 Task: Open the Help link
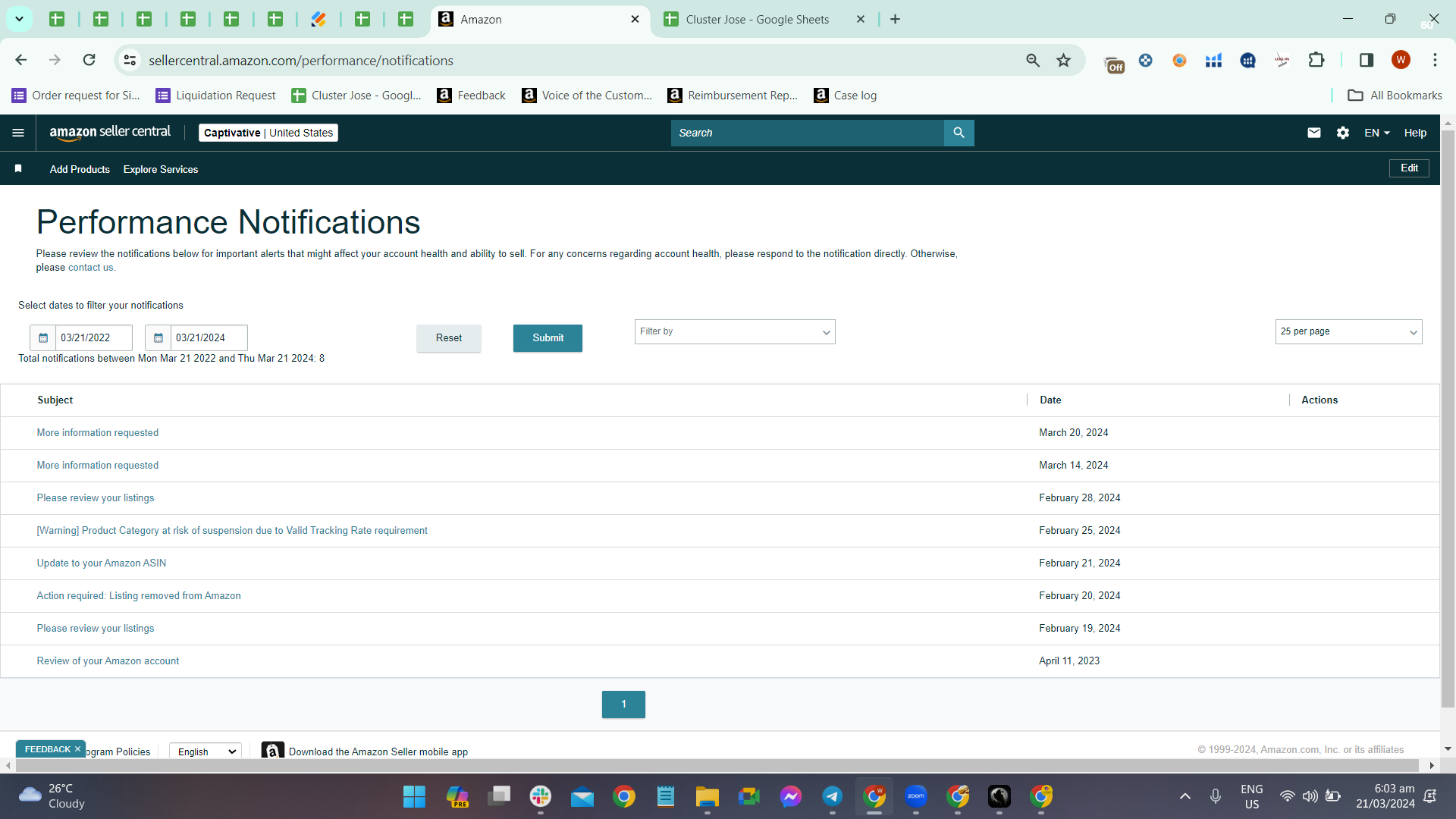click(x=1415, y=133)
